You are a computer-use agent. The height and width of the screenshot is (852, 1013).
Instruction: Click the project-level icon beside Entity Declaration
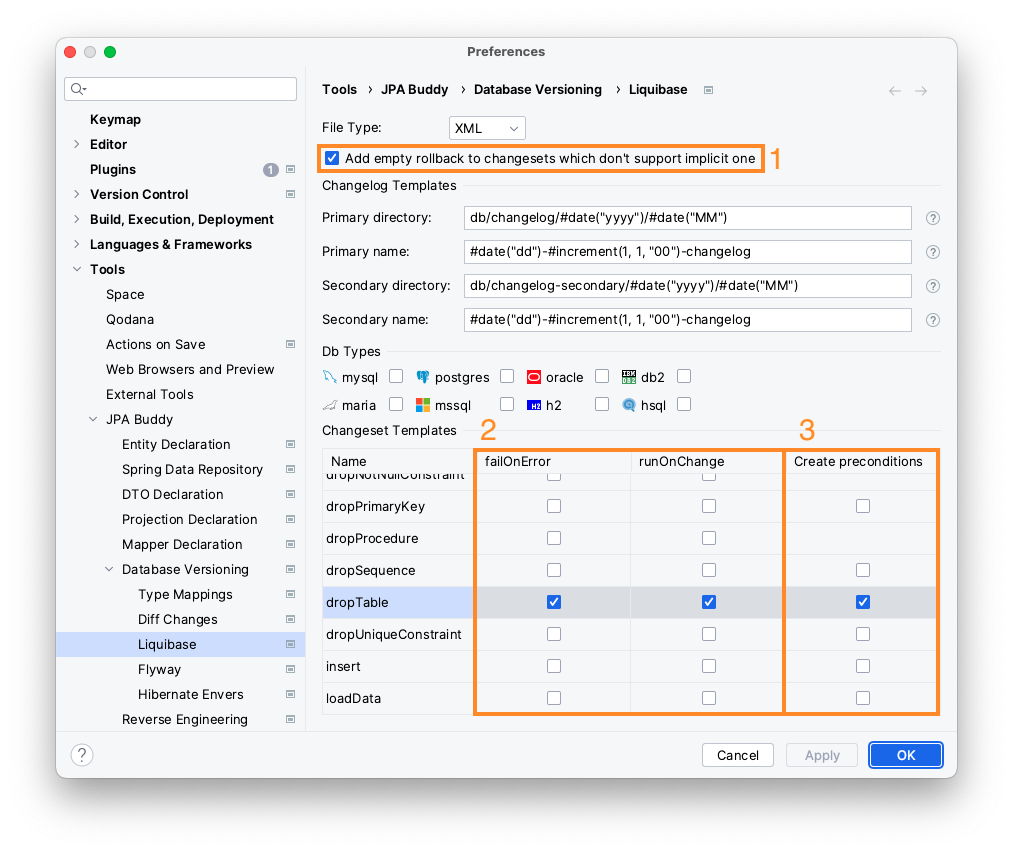coord(291,444)
